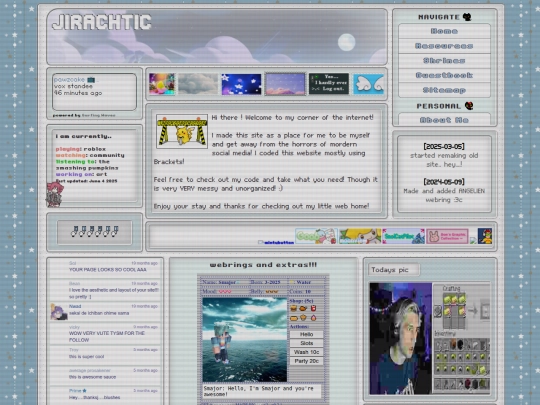The image size is (540, 405).
Task: Click the red-haired character site button
Action: (485, 236)
